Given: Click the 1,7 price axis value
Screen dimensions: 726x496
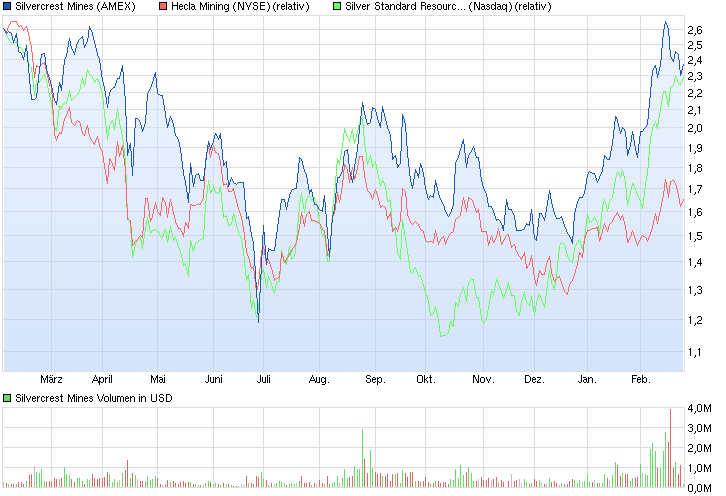Looking at the screenshot, I should tap(695, 189).
